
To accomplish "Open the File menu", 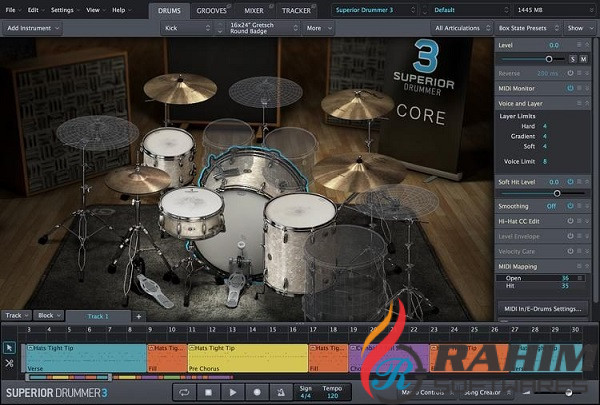I will tap(13, 10).
